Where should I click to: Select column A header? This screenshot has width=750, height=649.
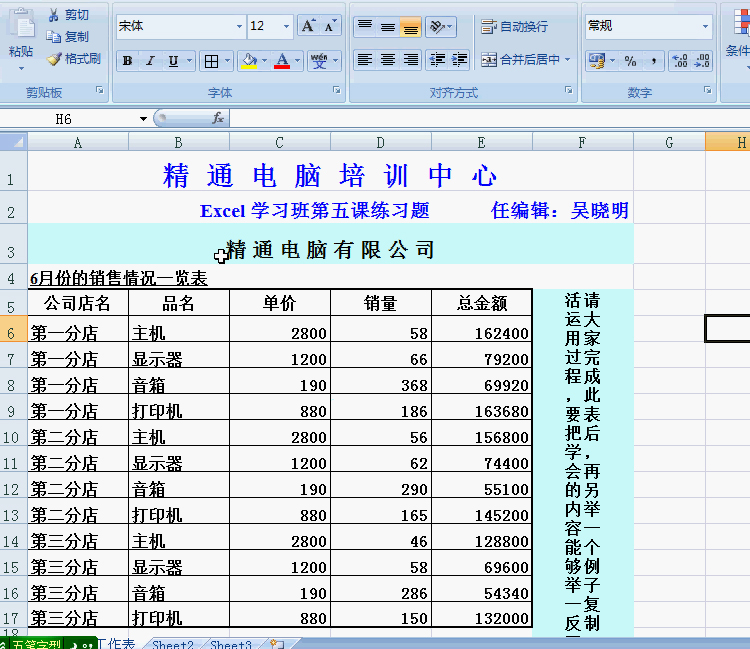(78, 143)
